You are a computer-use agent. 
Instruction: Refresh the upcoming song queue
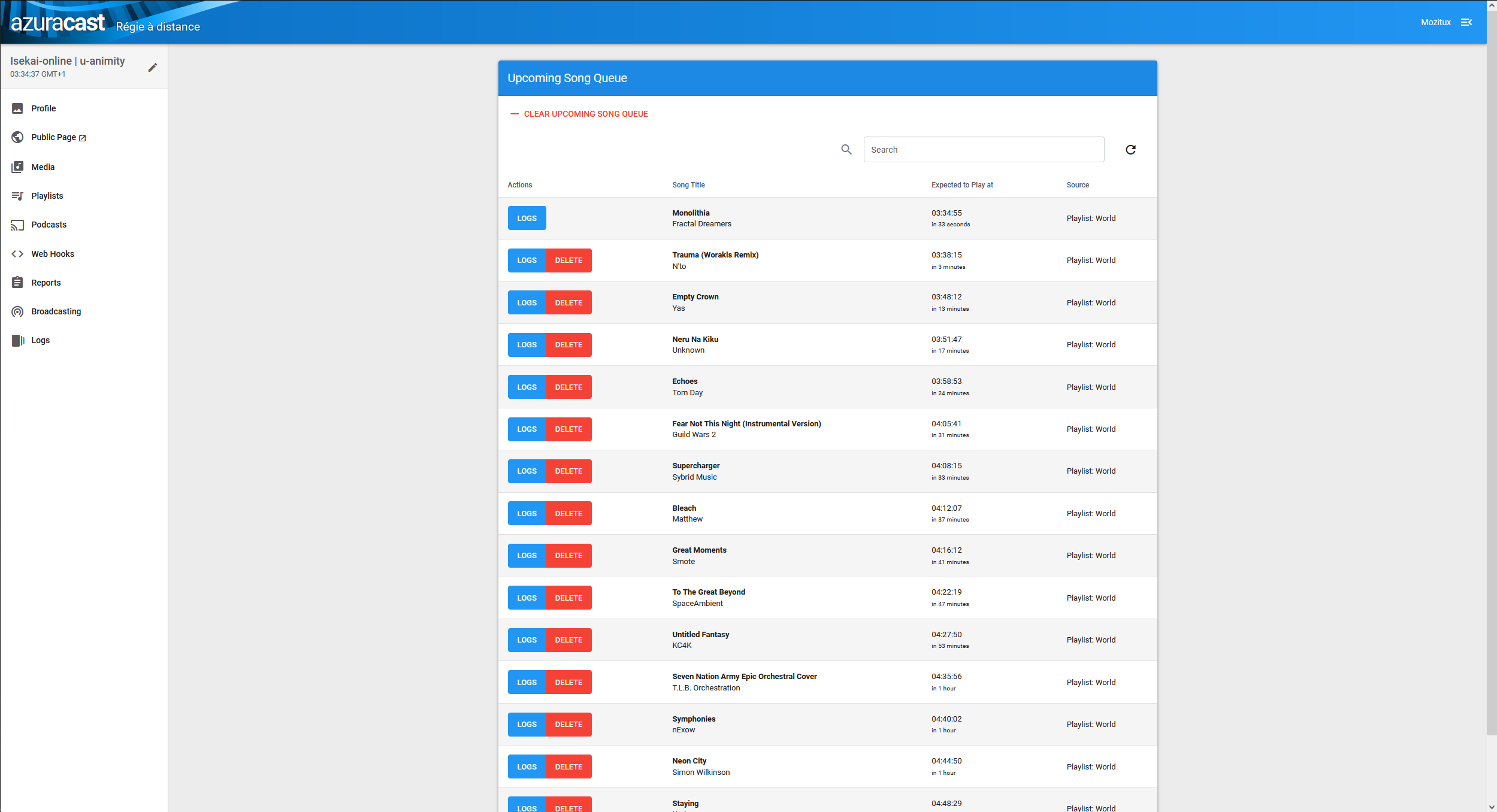click(1130, 149)
